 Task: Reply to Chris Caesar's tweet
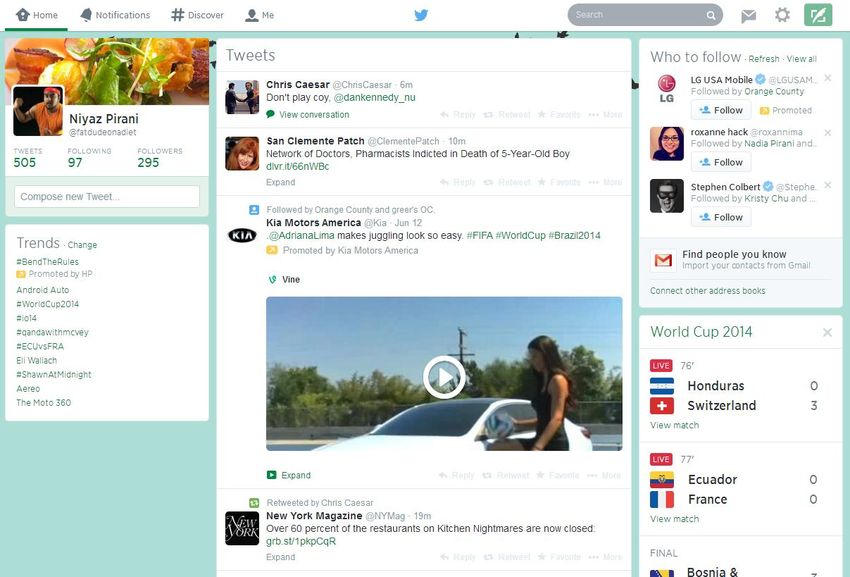click(458, 114)
